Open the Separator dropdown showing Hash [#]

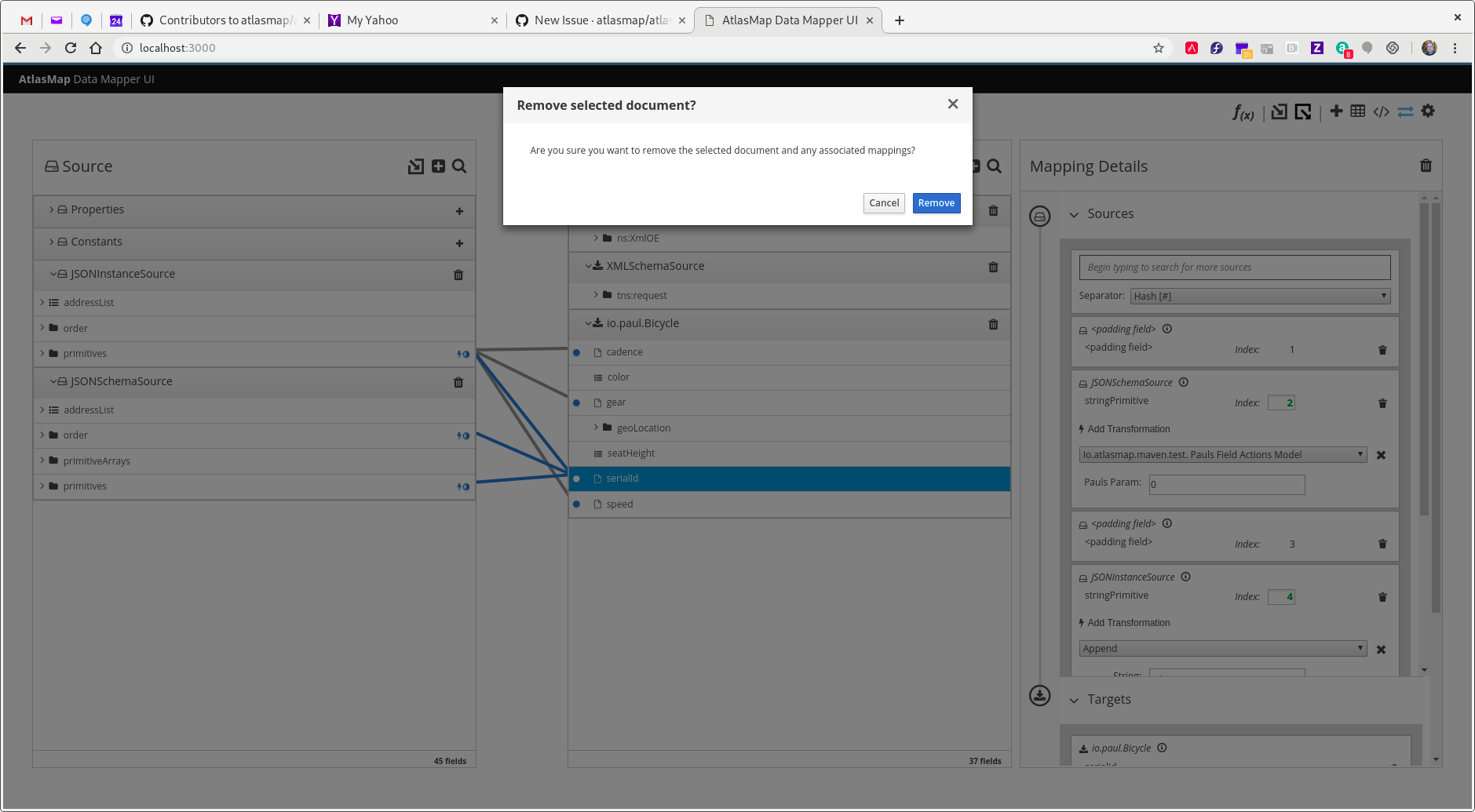1258,296
